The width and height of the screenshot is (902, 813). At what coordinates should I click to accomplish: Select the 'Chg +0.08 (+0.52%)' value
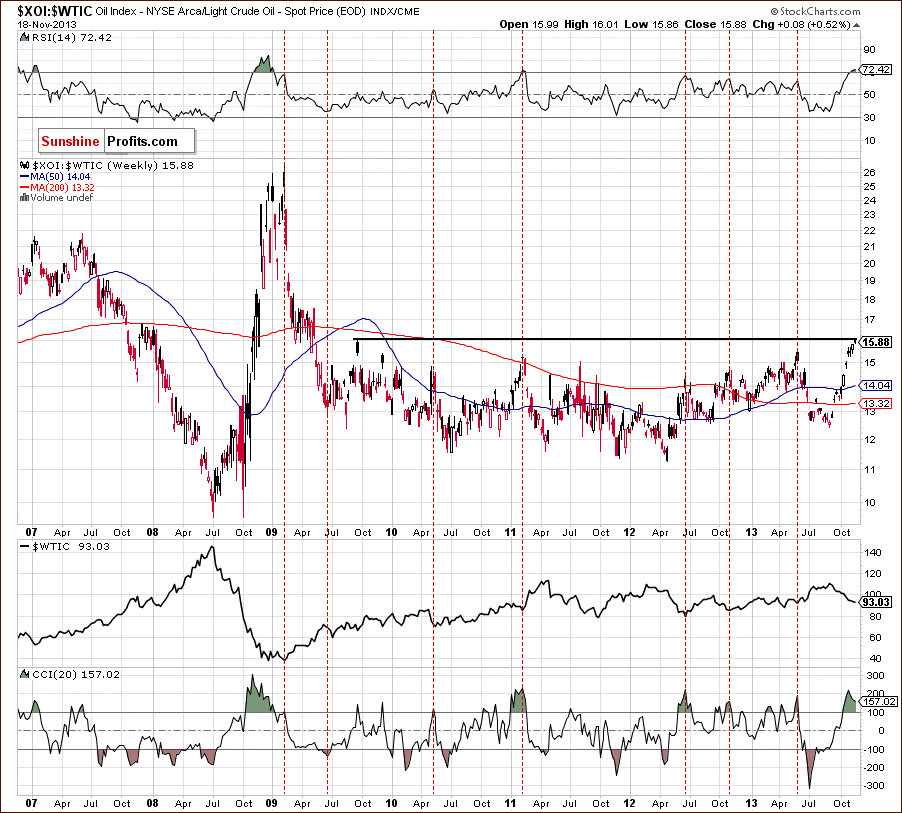point(801,25)
